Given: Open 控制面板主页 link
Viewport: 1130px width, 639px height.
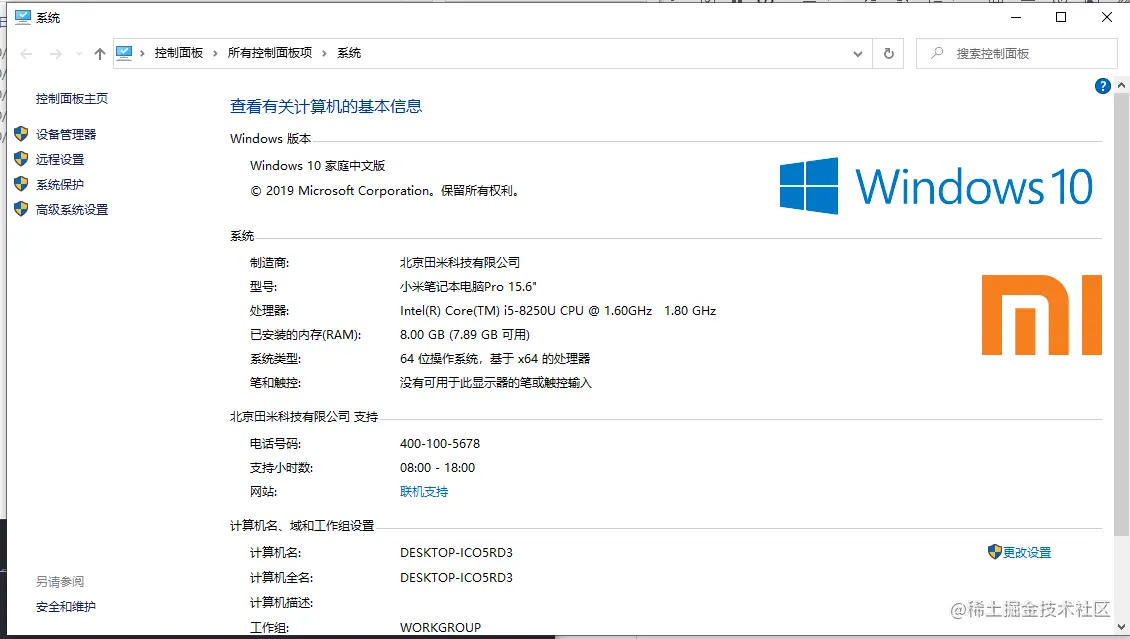Looking at the screenshot, I should pos(71,99).
